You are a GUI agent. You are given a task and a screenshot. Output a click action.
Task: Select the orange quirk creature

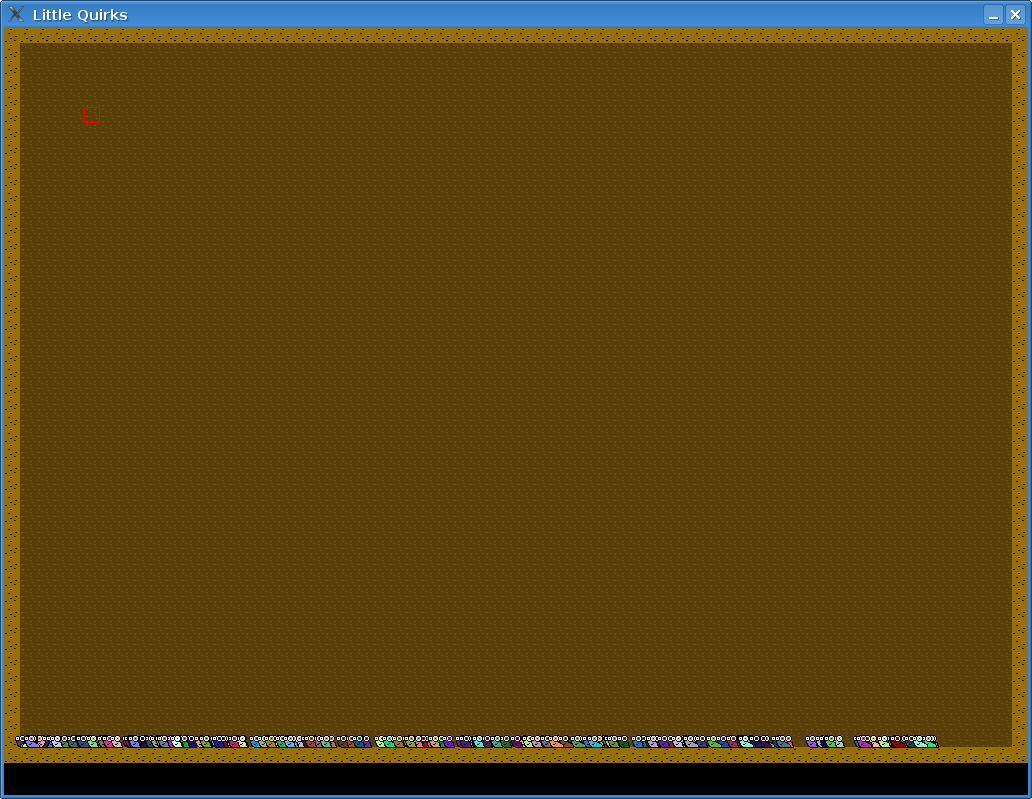[x=557, y=742]
